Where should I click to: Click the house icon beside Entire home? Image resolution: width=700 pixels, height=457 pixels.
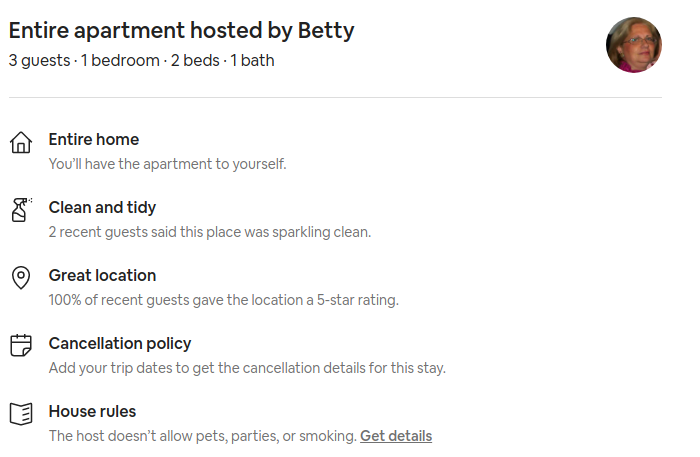pyautogui.click(x=21, y=142)
